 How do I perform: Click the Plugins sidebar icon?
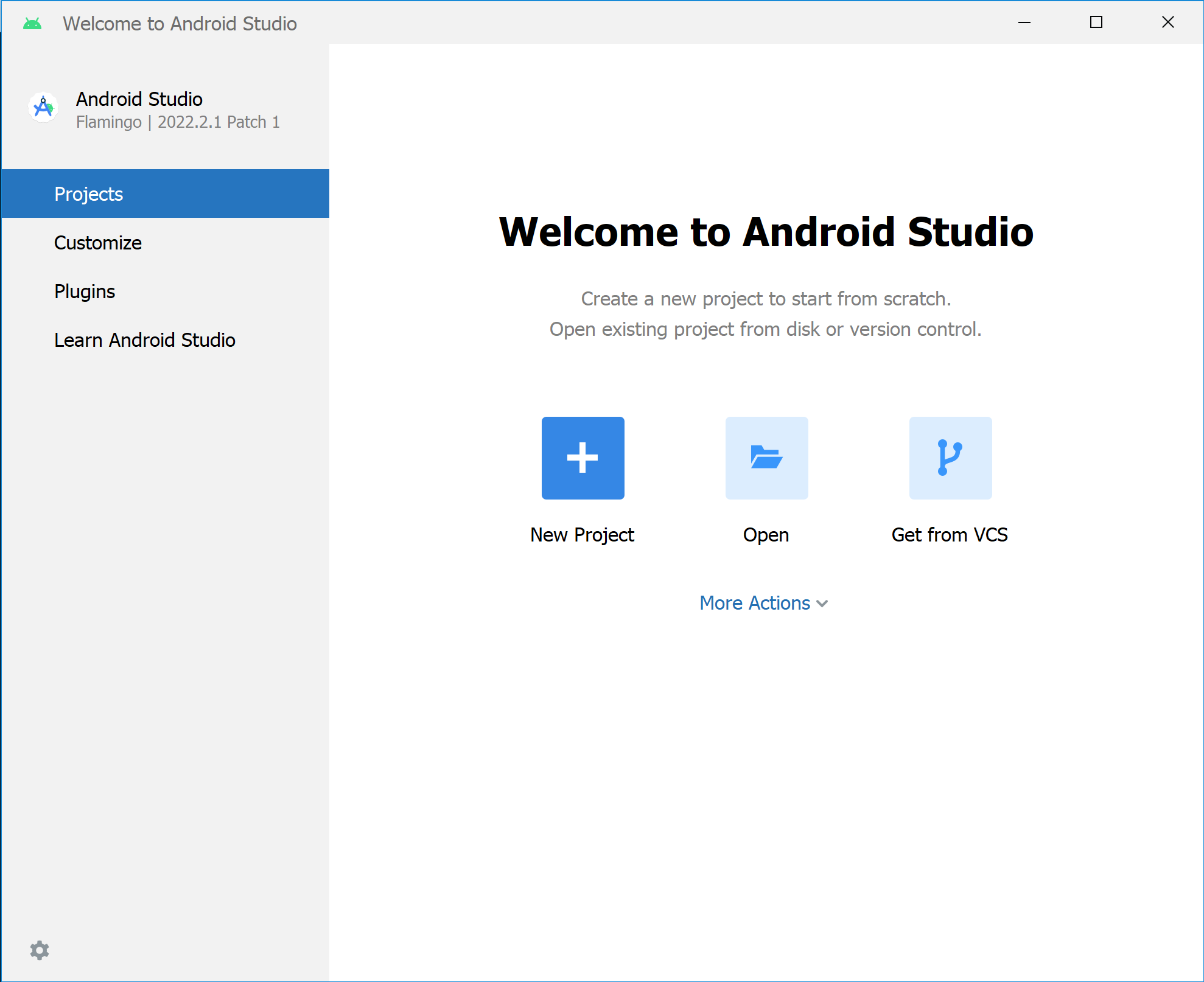click(85, 291)
